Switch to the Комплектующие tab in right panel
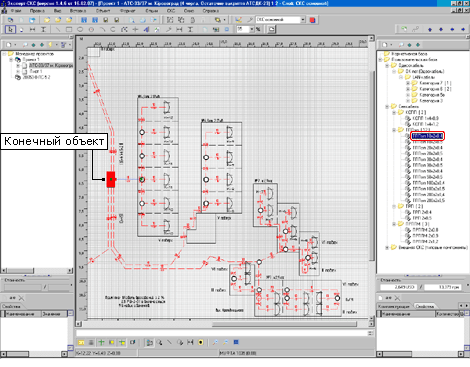This screenshot has width=470, height=367. pos(395,306)
